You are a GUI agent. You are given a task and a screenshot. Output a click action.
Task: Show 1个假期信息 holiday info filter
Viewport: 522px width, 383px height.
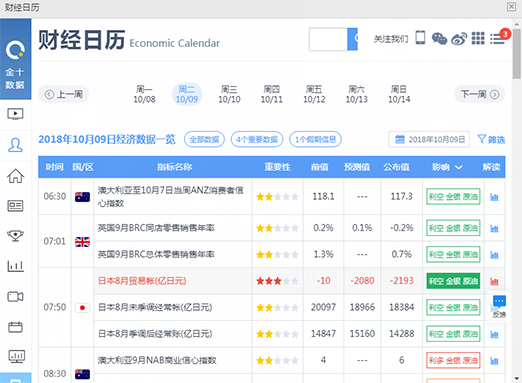tap(315, 139)
